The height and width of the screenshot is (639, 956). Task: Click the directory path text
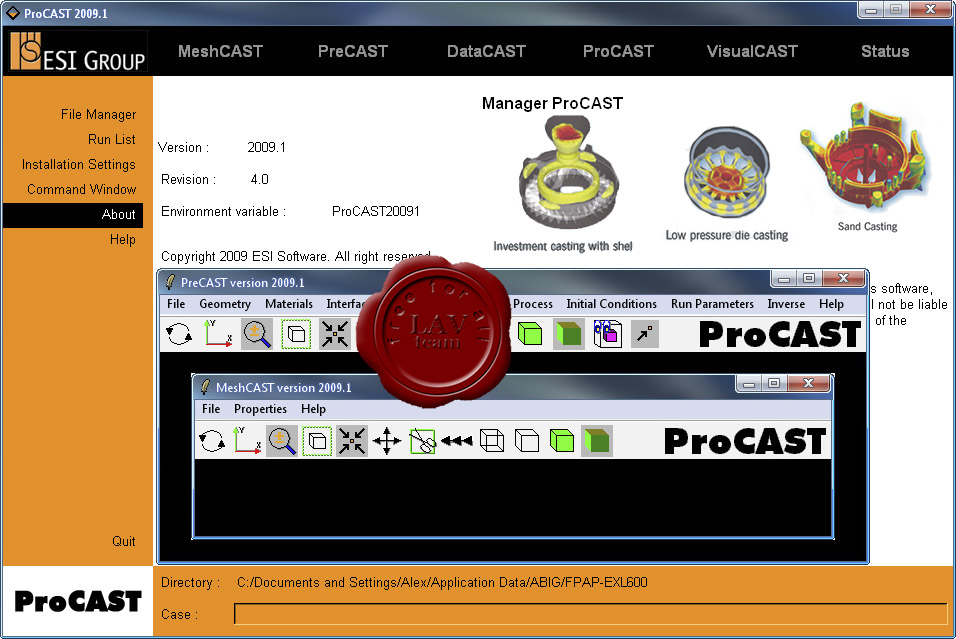442,582
